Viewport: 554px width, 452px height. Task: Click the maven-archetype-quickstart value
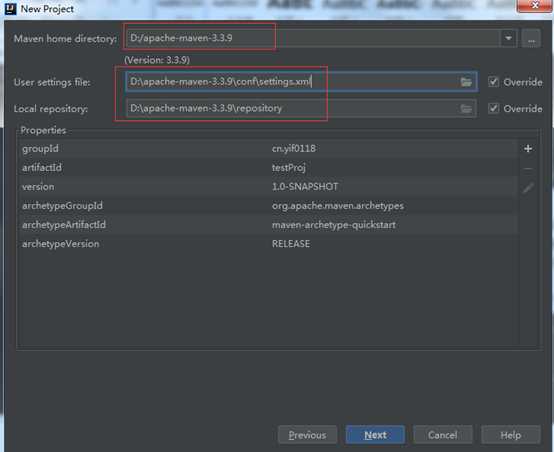click(334, 225)
